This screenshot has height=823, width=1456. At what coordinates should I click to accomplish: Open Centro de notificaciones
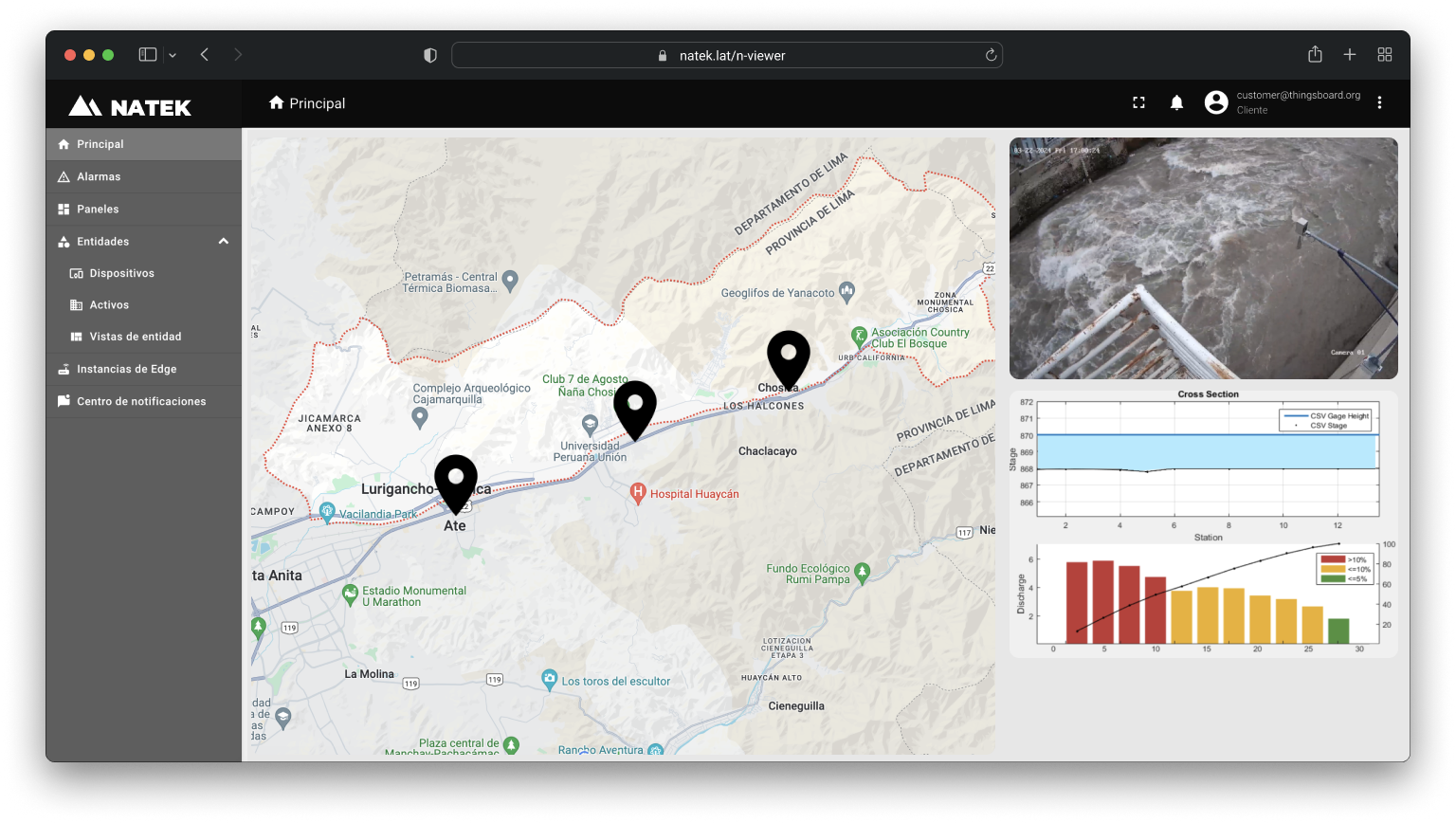point(144,402)
